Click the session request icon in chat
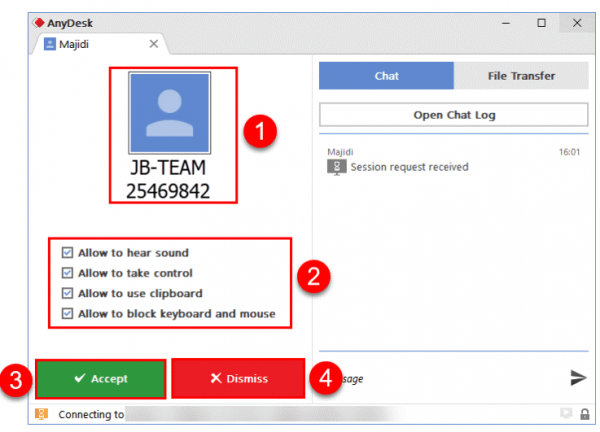Screen dimensions: 600x432 [x=336, y=167]
